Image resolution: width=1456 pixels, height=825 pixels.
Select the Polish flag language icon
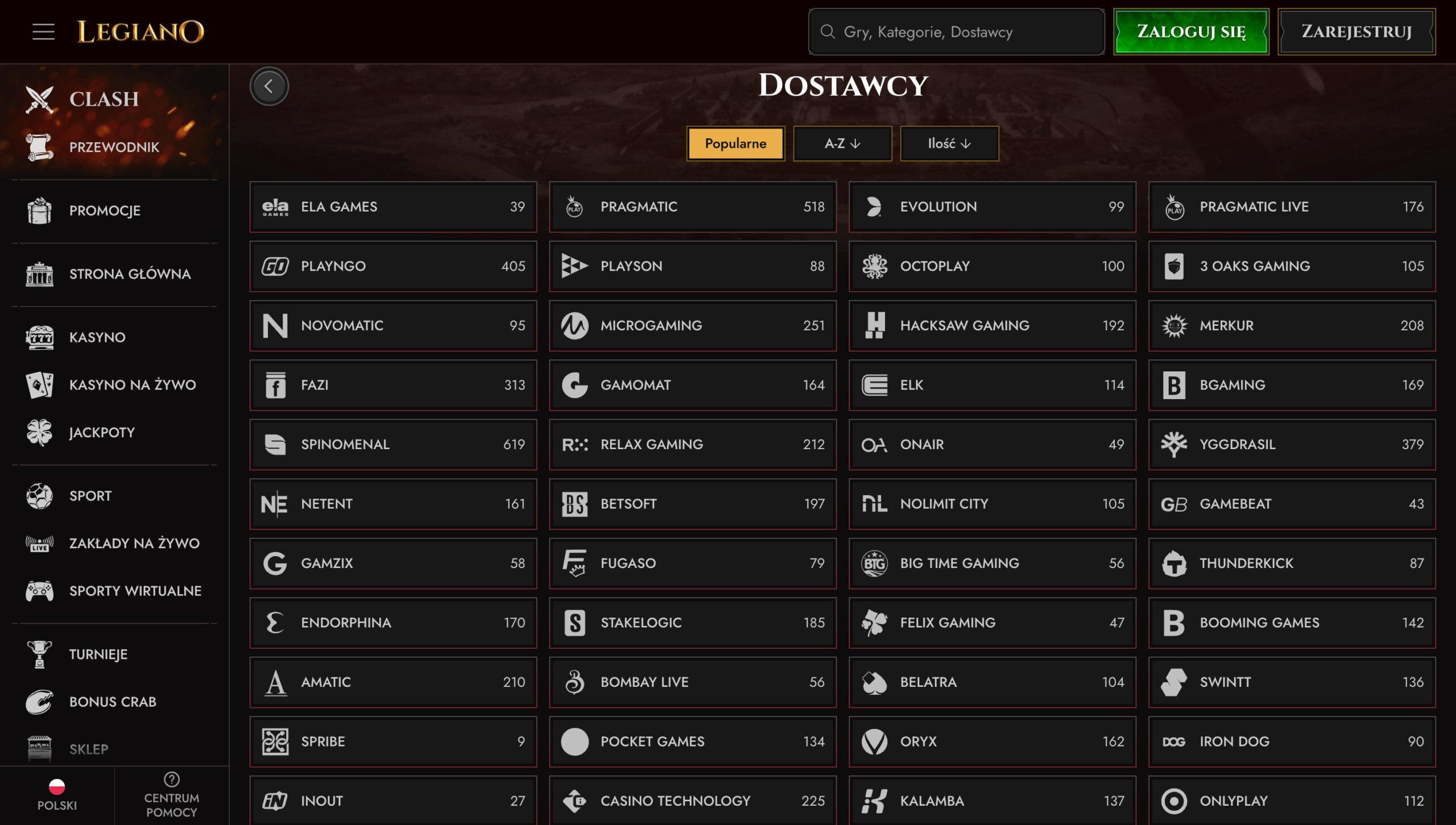click(57, 787)
